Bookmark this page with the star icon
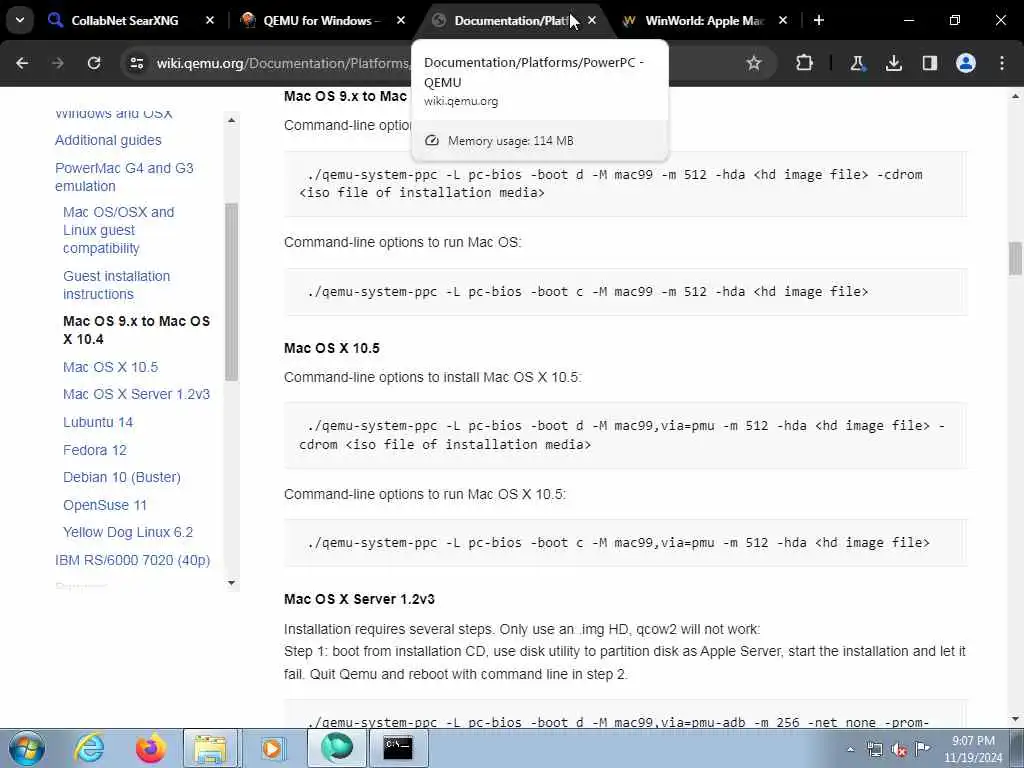 754,63
